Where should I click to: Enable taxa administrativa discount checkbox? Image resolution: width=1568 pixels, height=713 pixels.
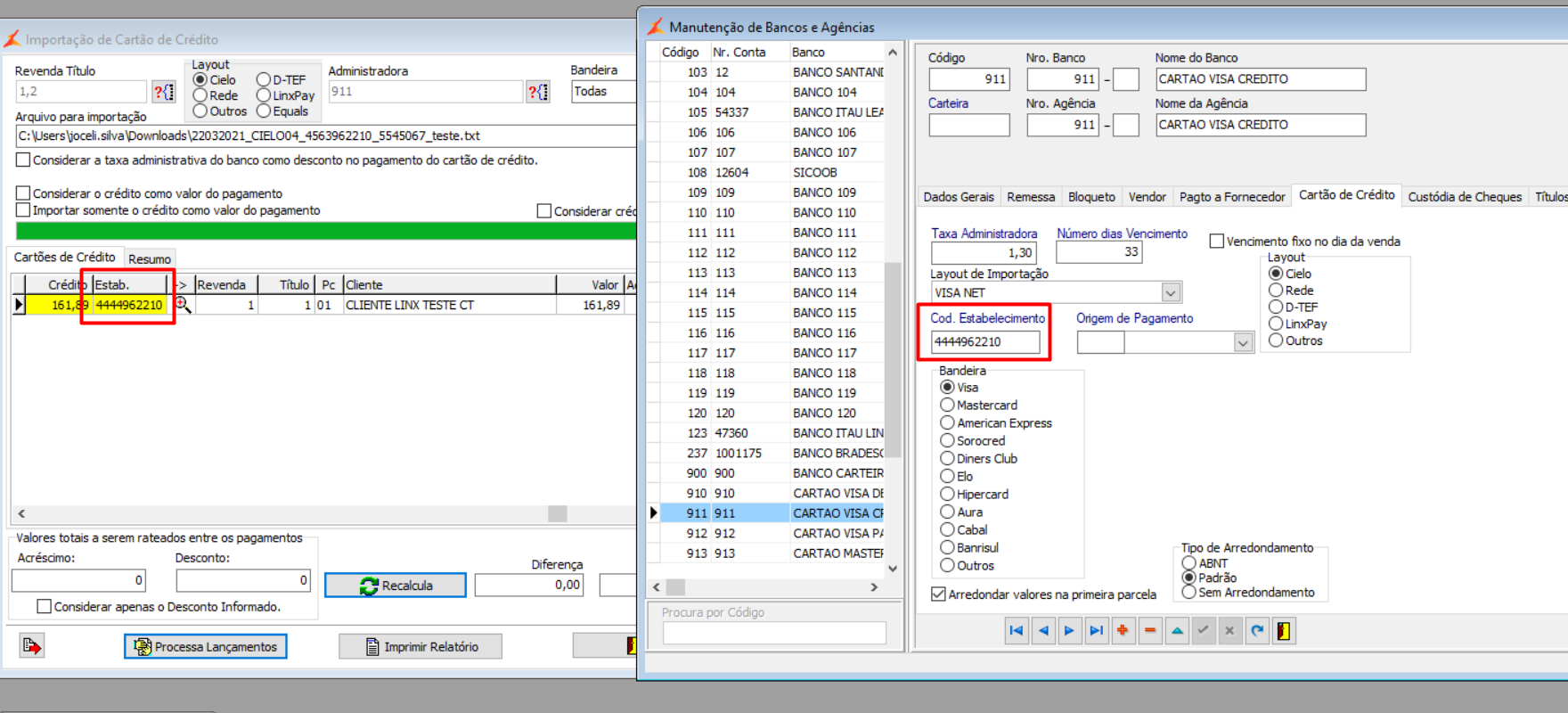point(23,160)
